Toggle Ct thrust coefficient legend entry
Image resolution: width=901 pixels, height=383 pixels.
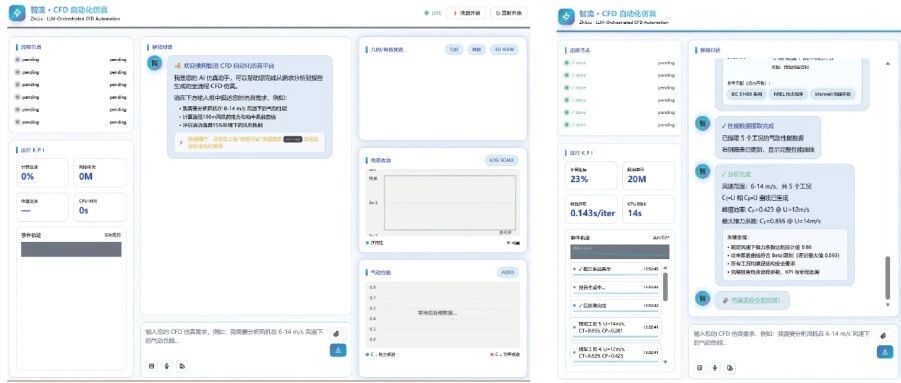(380, 354)
